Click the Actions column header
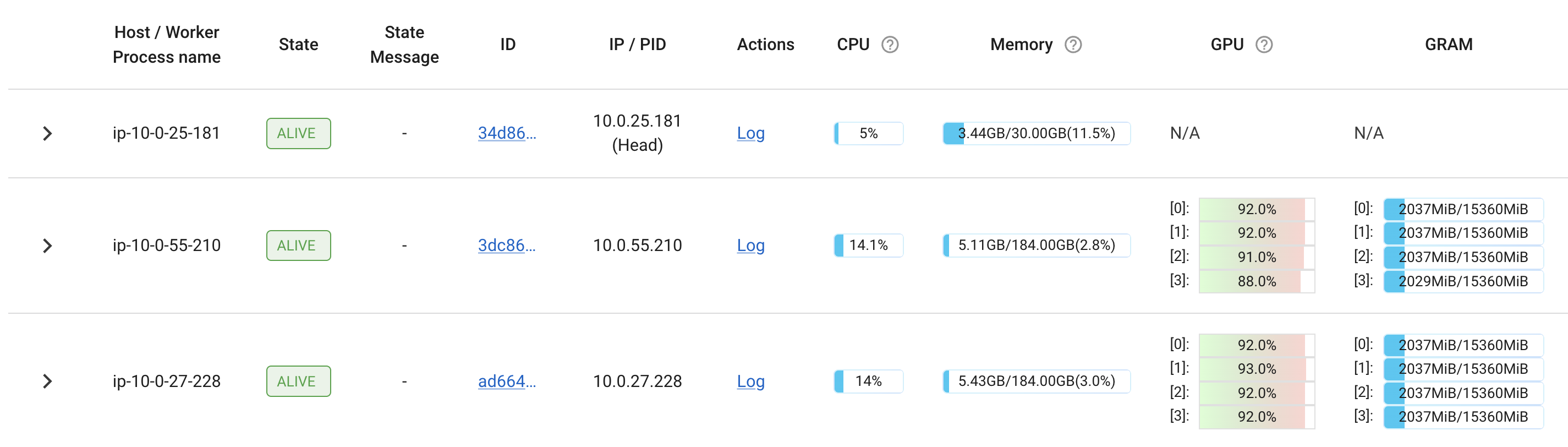 coord(765,45)
